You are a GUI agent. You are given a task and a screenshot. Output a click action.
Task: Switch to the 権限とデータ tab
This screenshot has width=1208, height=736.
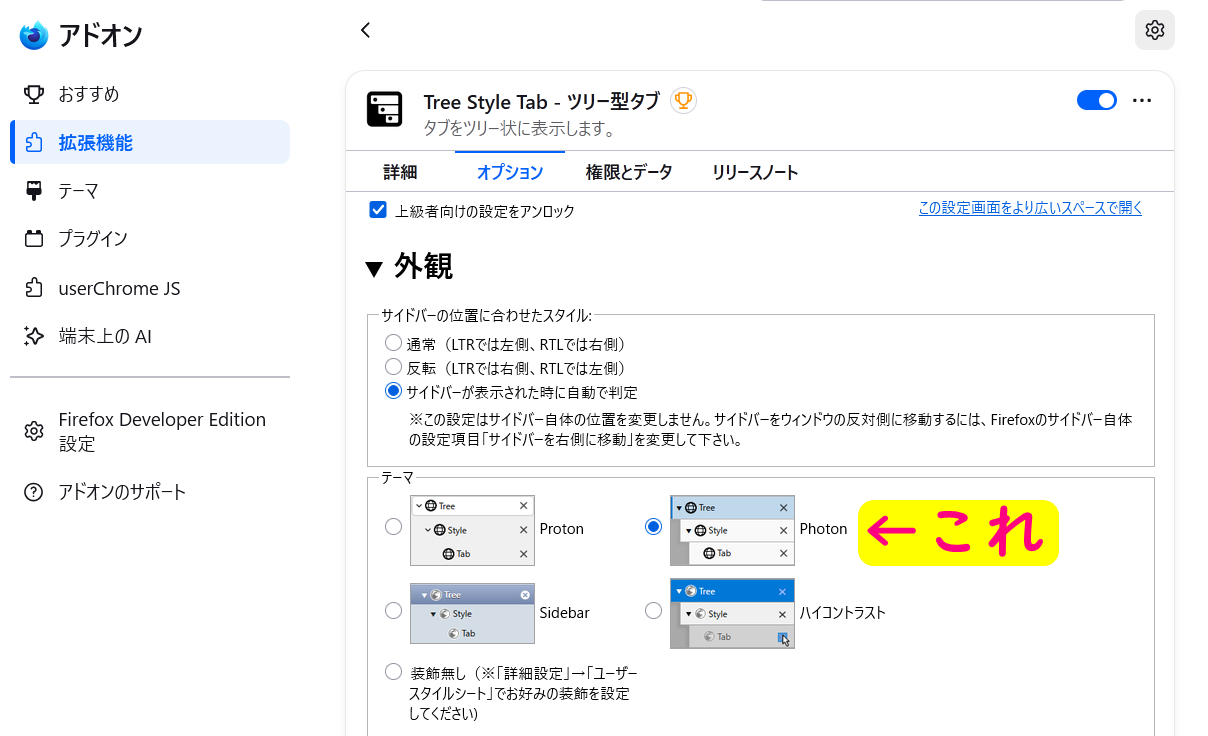(629, 172)
